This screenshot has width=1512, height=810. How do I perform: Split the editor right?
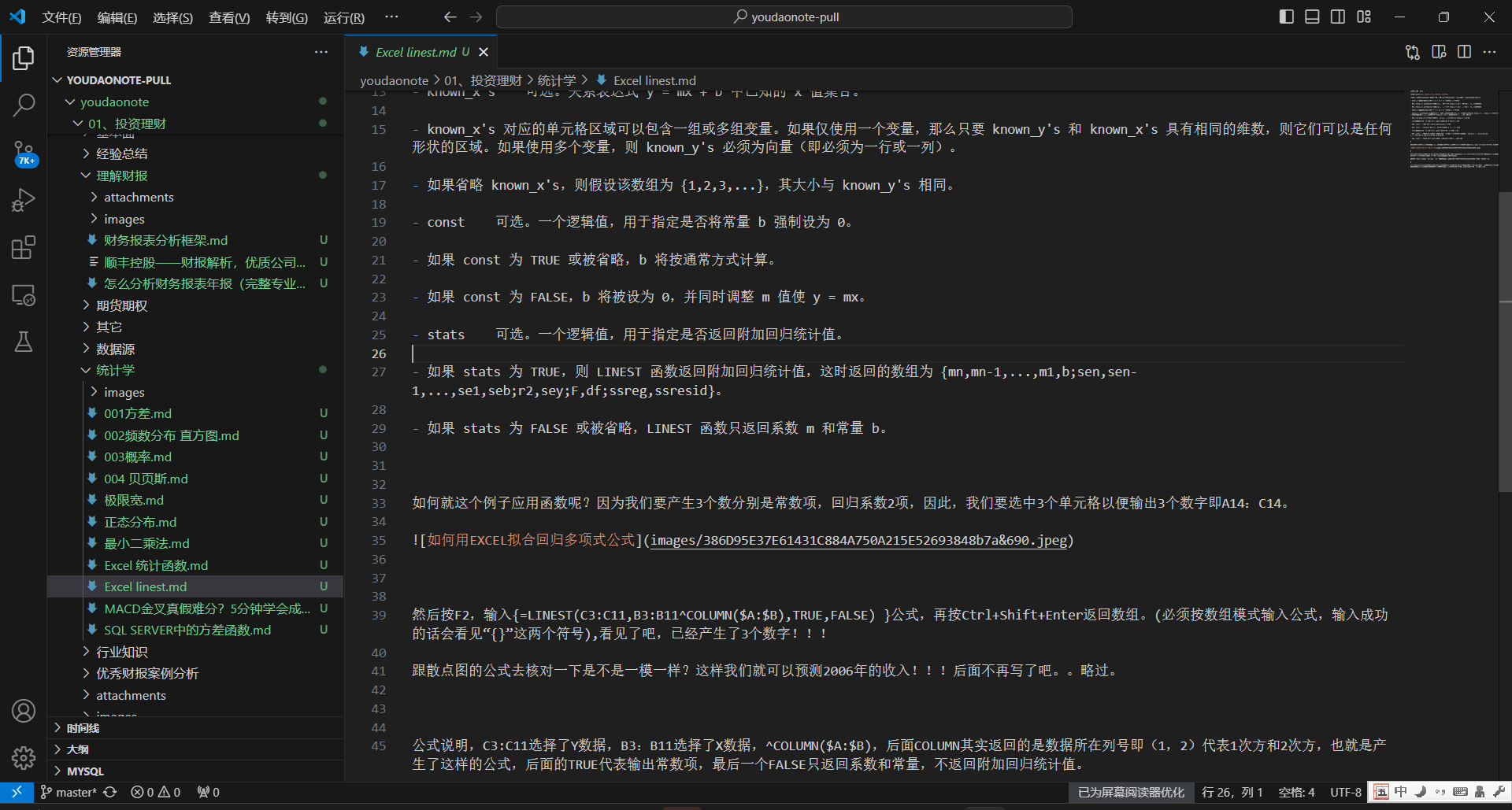[x=1464, y=52]
